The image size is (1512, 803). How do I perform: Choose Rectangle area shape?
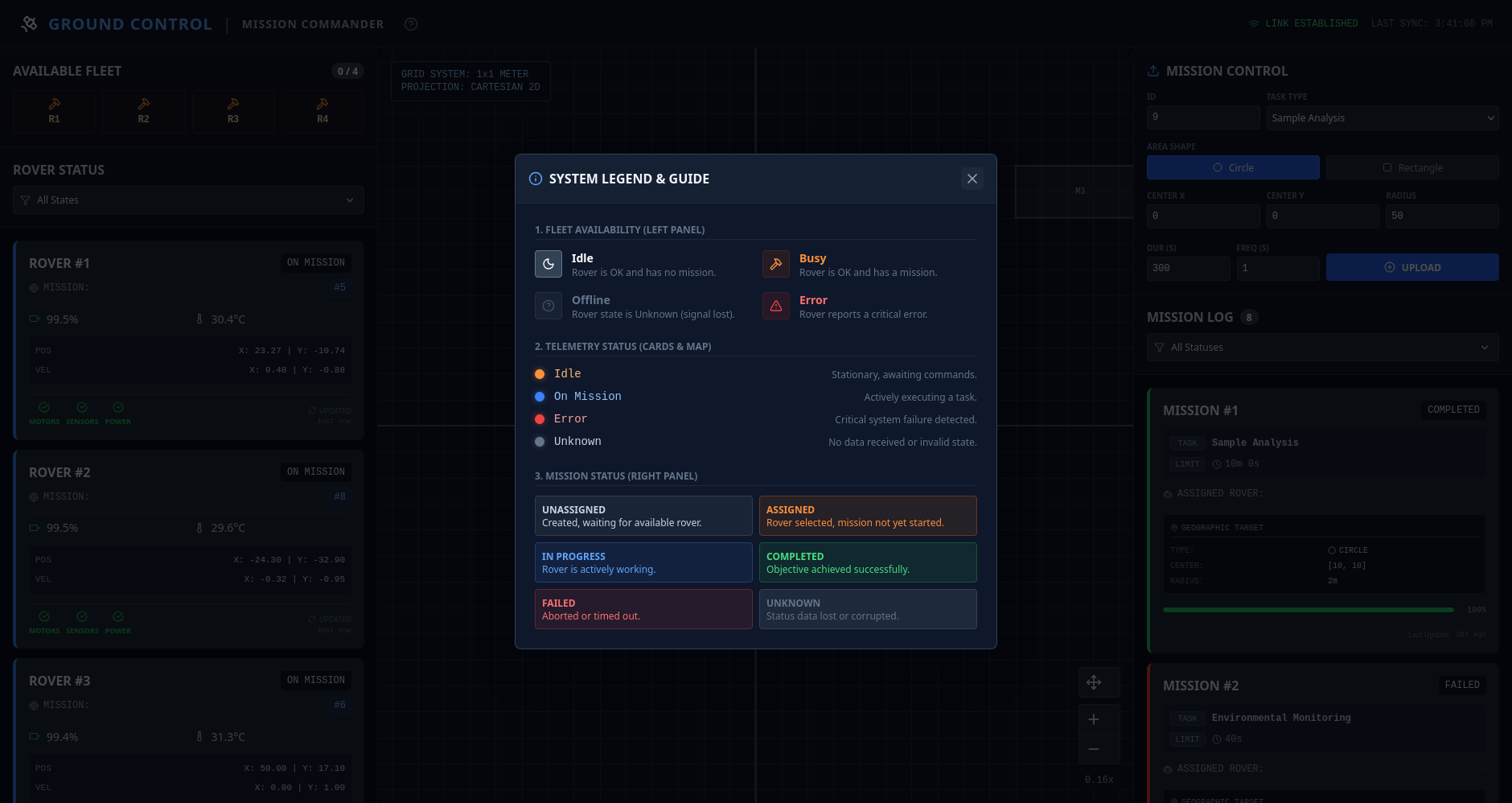tap(1411, 167)
